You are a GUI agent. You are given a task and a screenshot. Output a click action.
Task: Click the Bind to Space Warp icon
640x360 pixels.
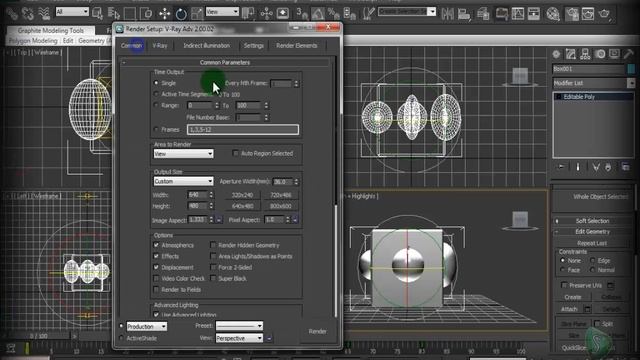[44, 13]
